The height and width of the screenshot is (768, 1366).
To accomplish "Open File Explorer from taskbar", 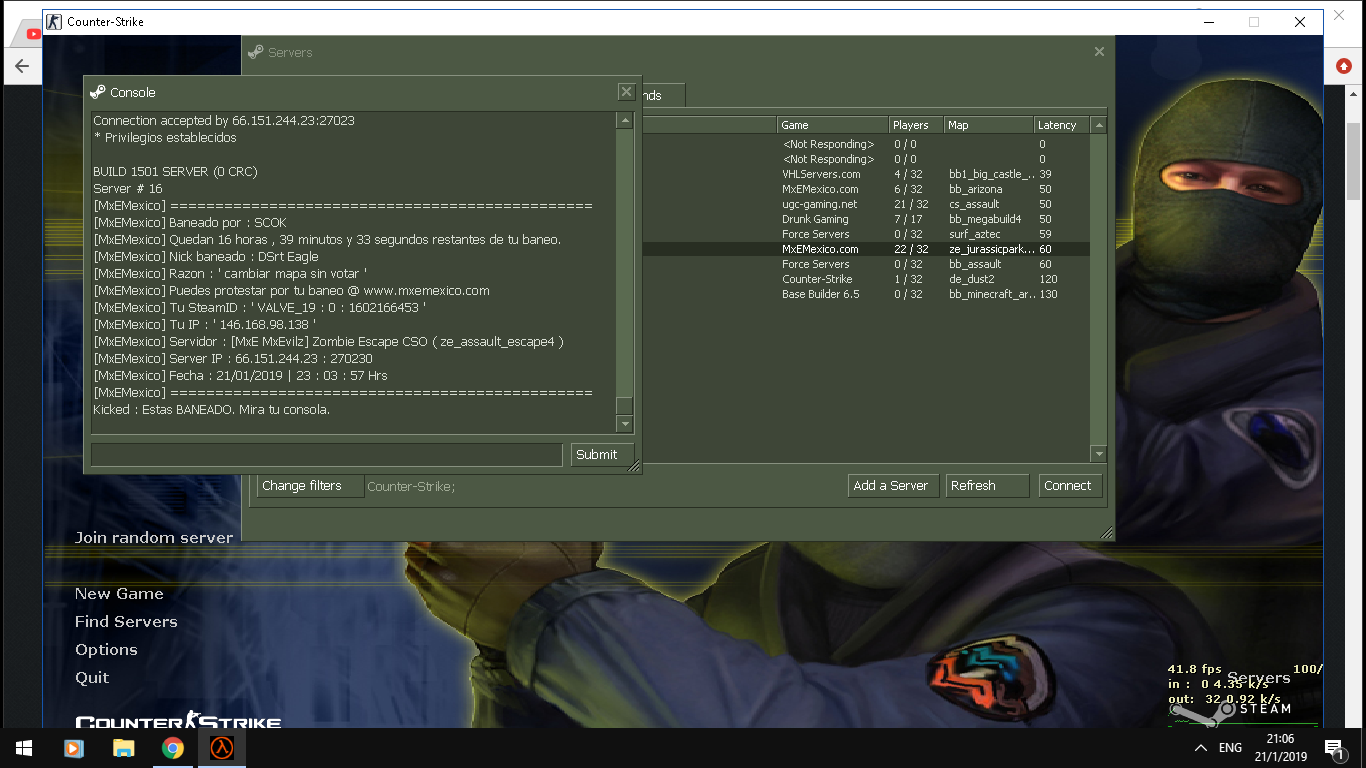I will click(123, 748).
